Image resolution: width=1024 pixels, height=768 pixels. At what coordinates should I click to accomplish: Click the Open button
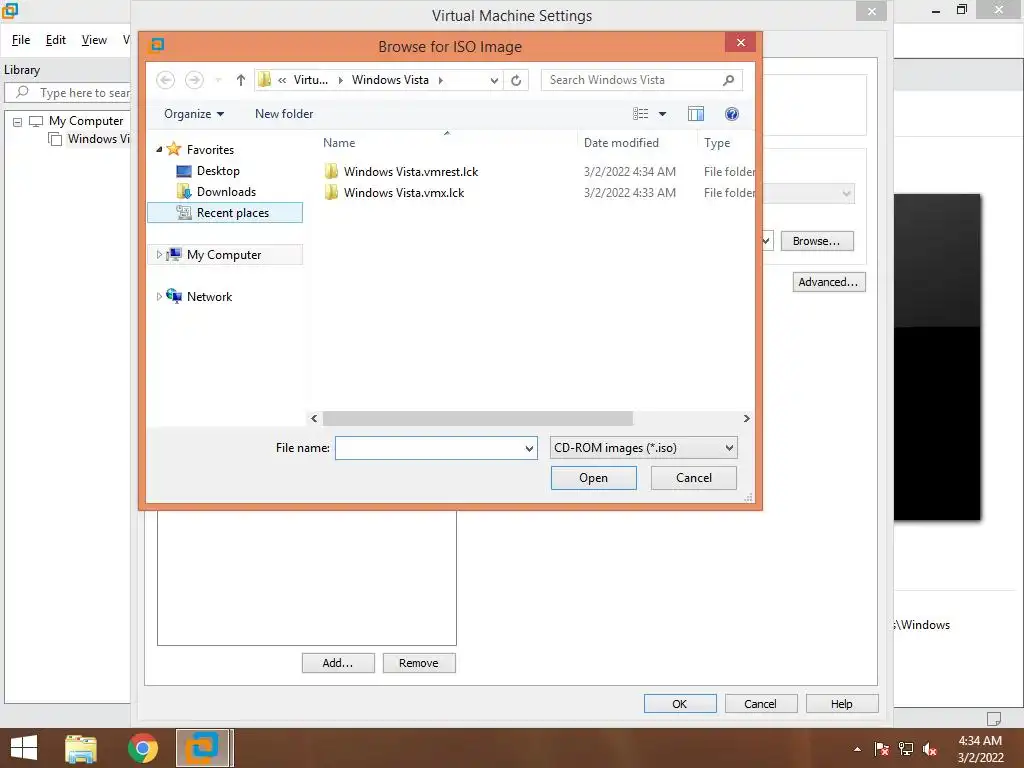[x=593, y=477]
